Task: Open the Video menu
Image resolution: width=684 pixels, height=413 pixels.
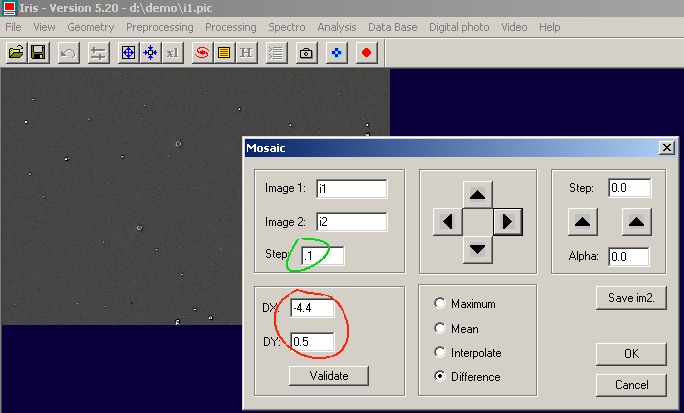Action: coord(514,27)
